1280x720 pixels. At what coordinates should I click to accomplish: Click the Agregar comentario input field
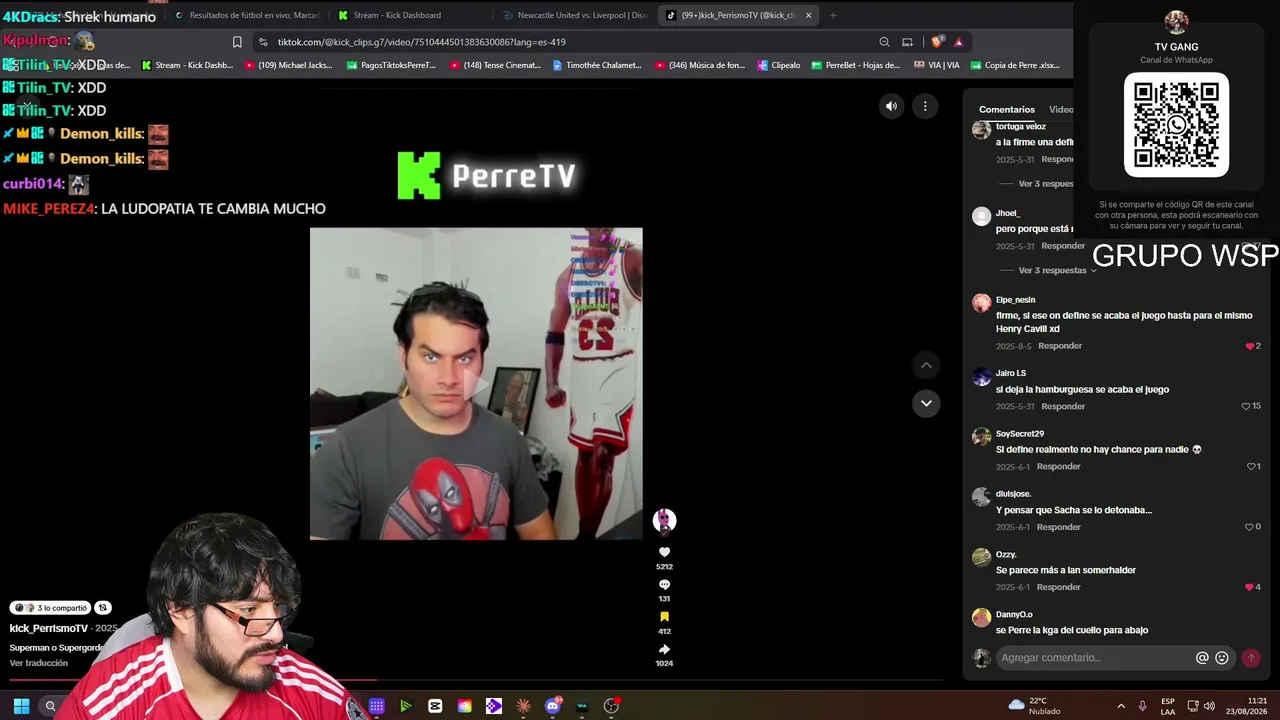click(1095, 658)
